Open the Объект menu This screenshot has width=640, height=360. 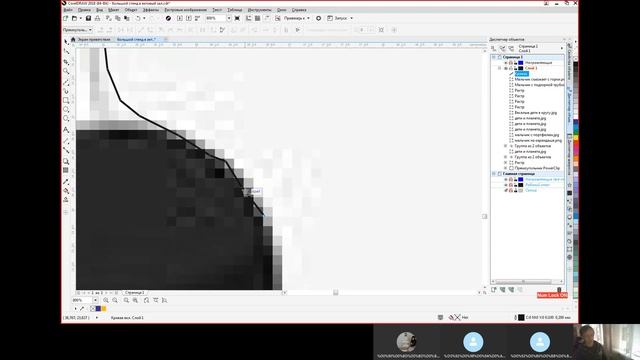(x=131, y=10)
